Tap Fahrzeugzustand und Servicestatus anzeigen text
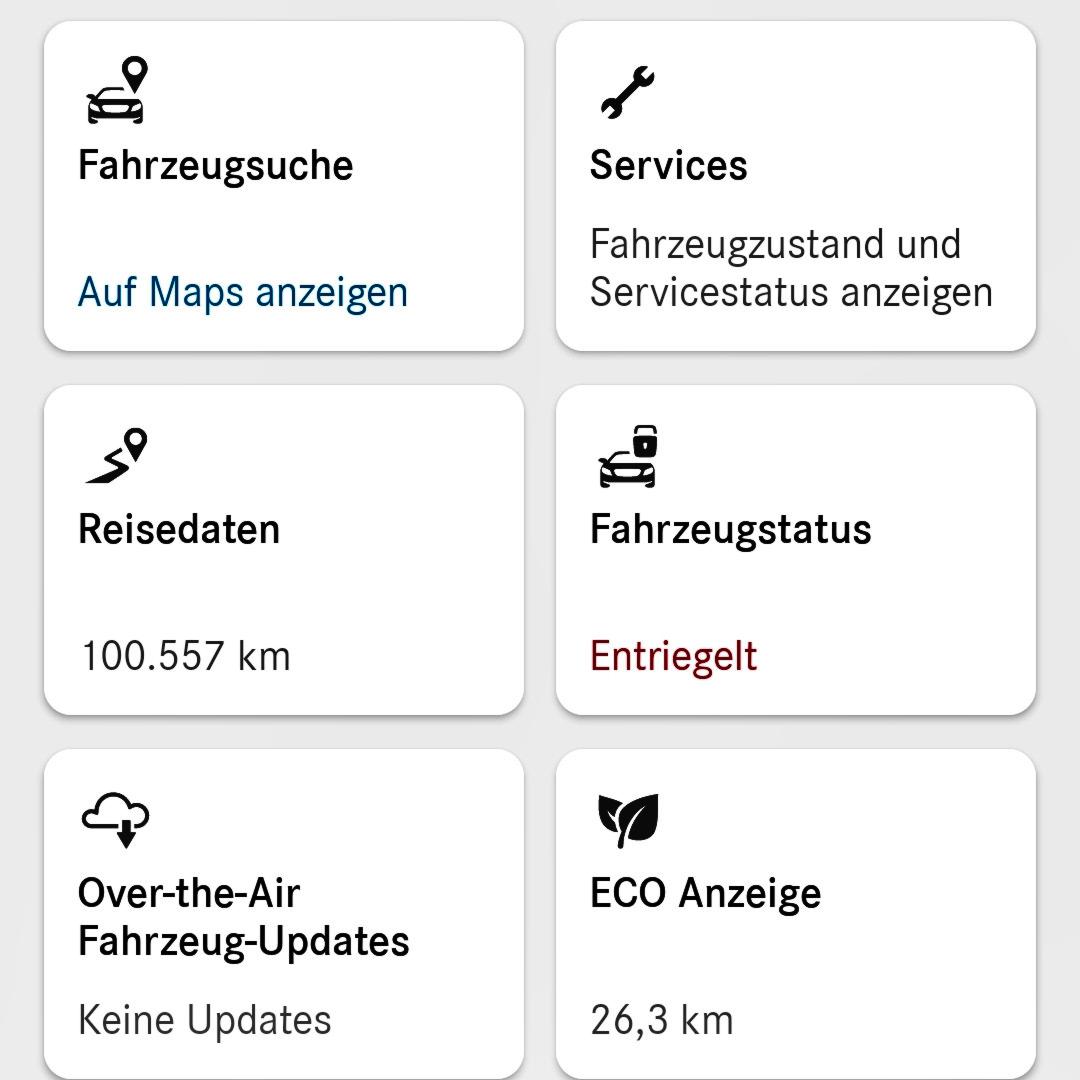 coord(790,268)
